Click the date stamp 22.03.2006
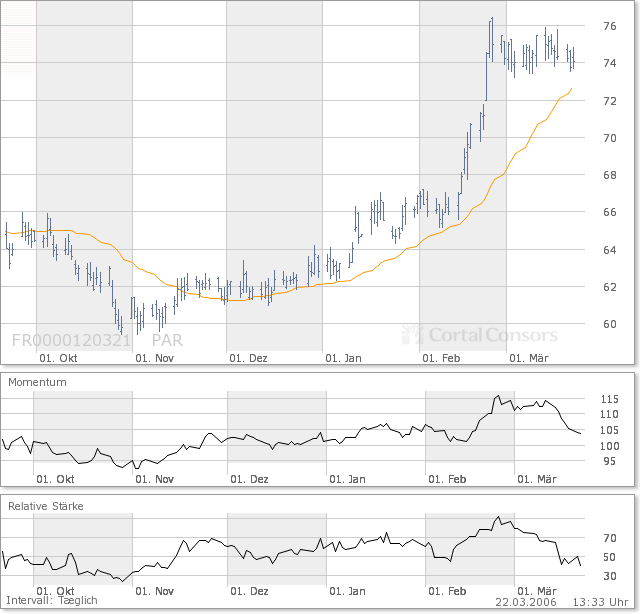Image resolution: width=640 pixels, height=614 pixels. 526,602
